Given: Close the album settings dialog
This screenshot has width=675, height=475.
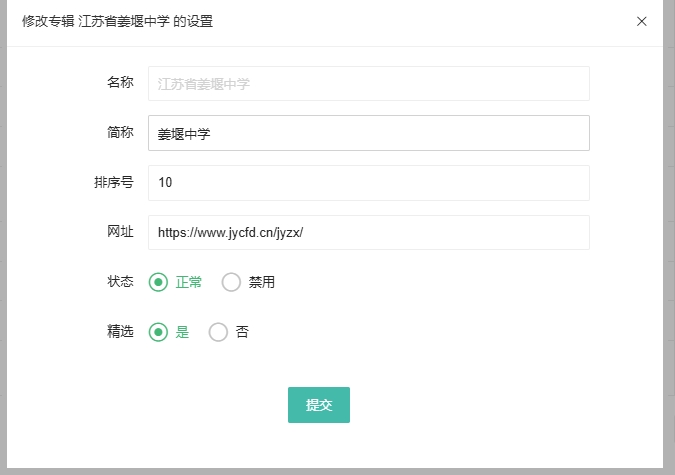Looking at the screenshot, I should tap(641, 21).
